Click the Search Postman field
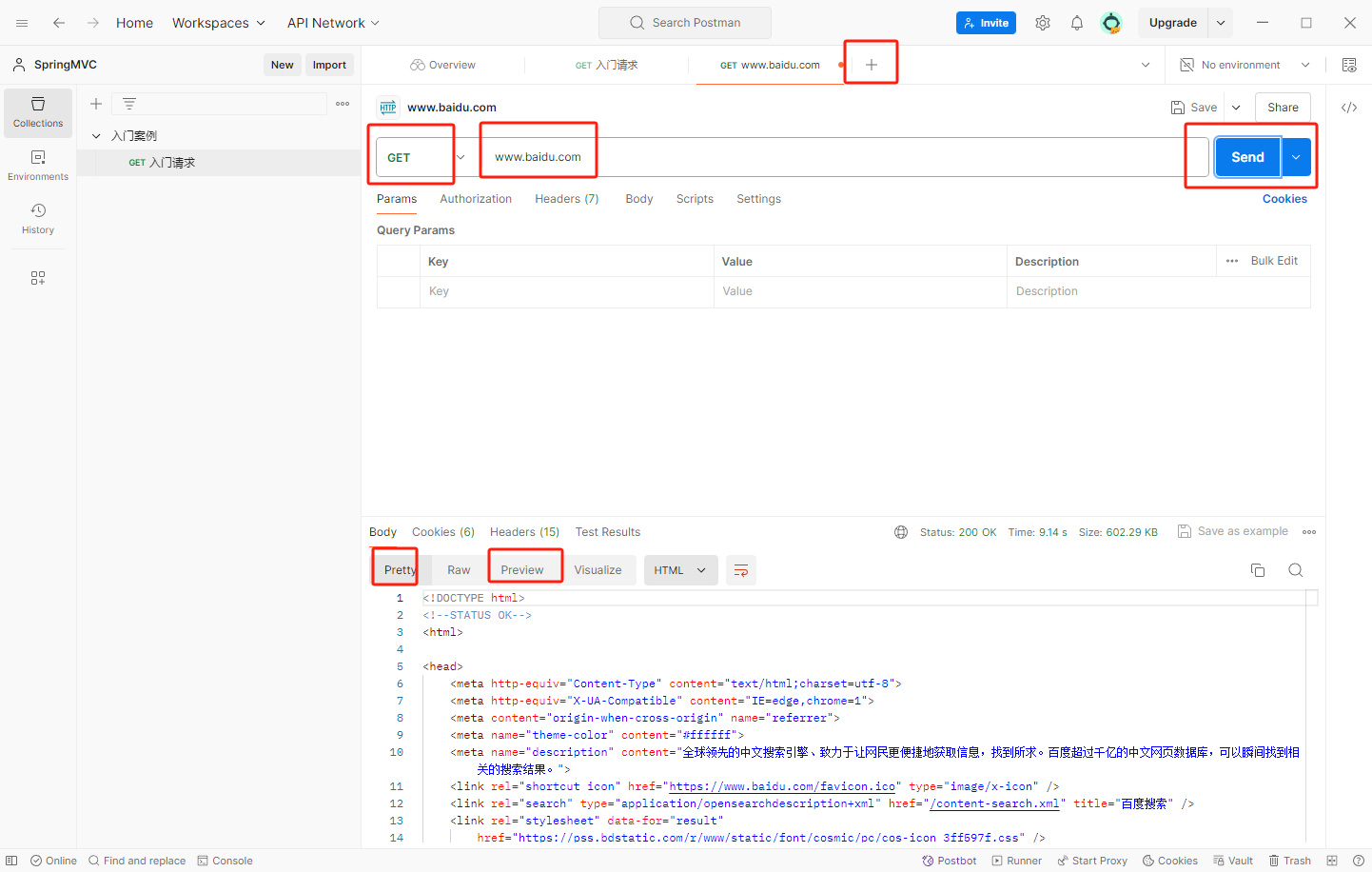Screen dimensions: 1372x872 point(685,23)
